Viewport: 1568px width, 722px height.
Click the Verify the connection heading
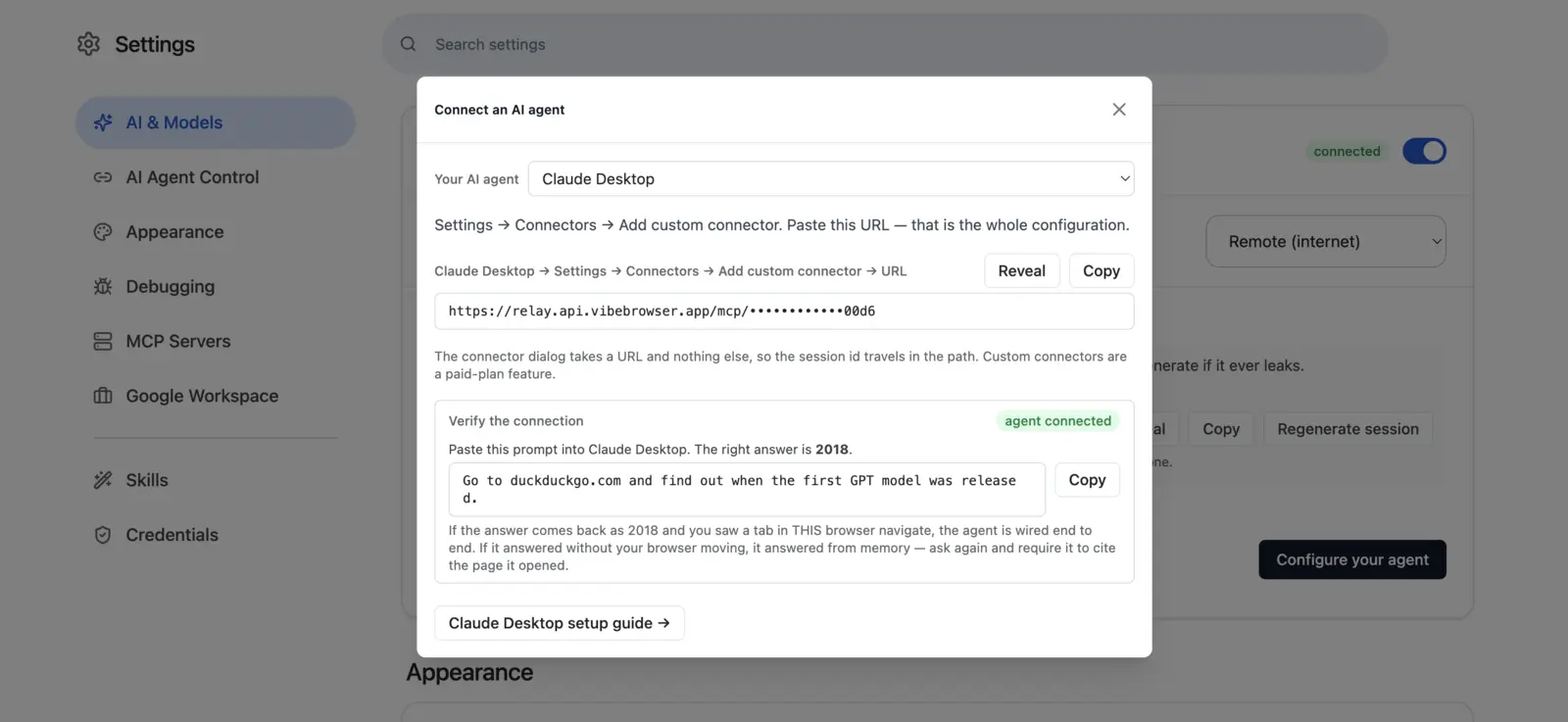(516, 421)
